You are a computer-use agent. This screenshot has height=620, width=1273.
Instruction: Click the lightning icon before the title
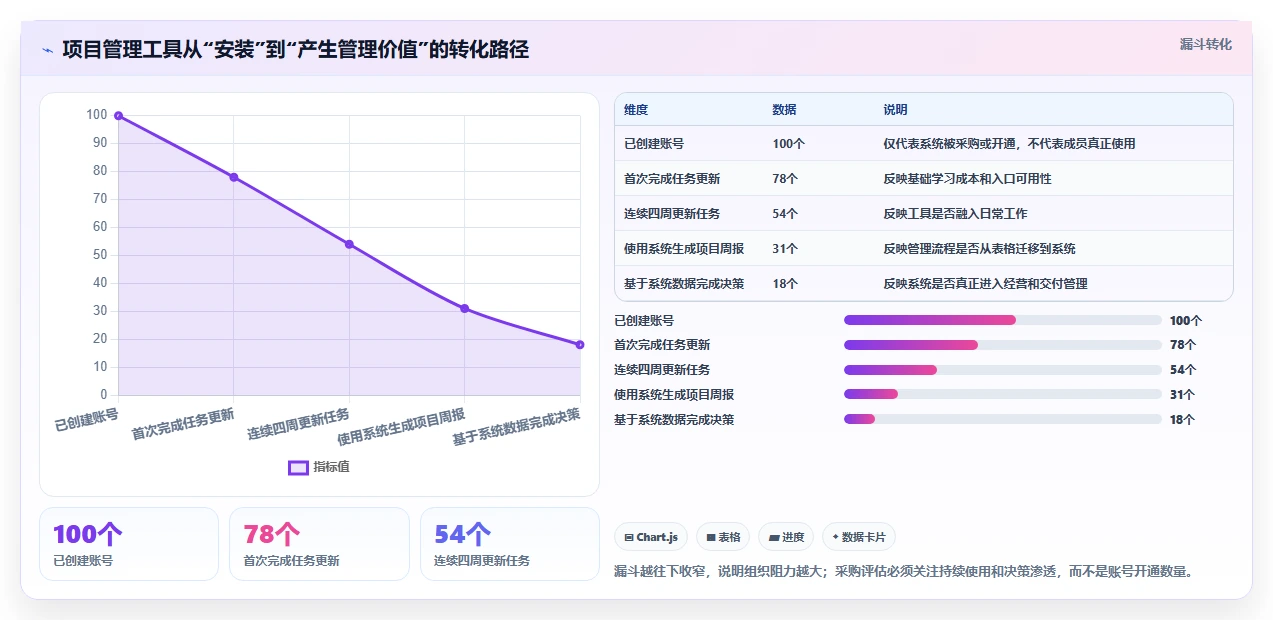(x=47, y=49)
